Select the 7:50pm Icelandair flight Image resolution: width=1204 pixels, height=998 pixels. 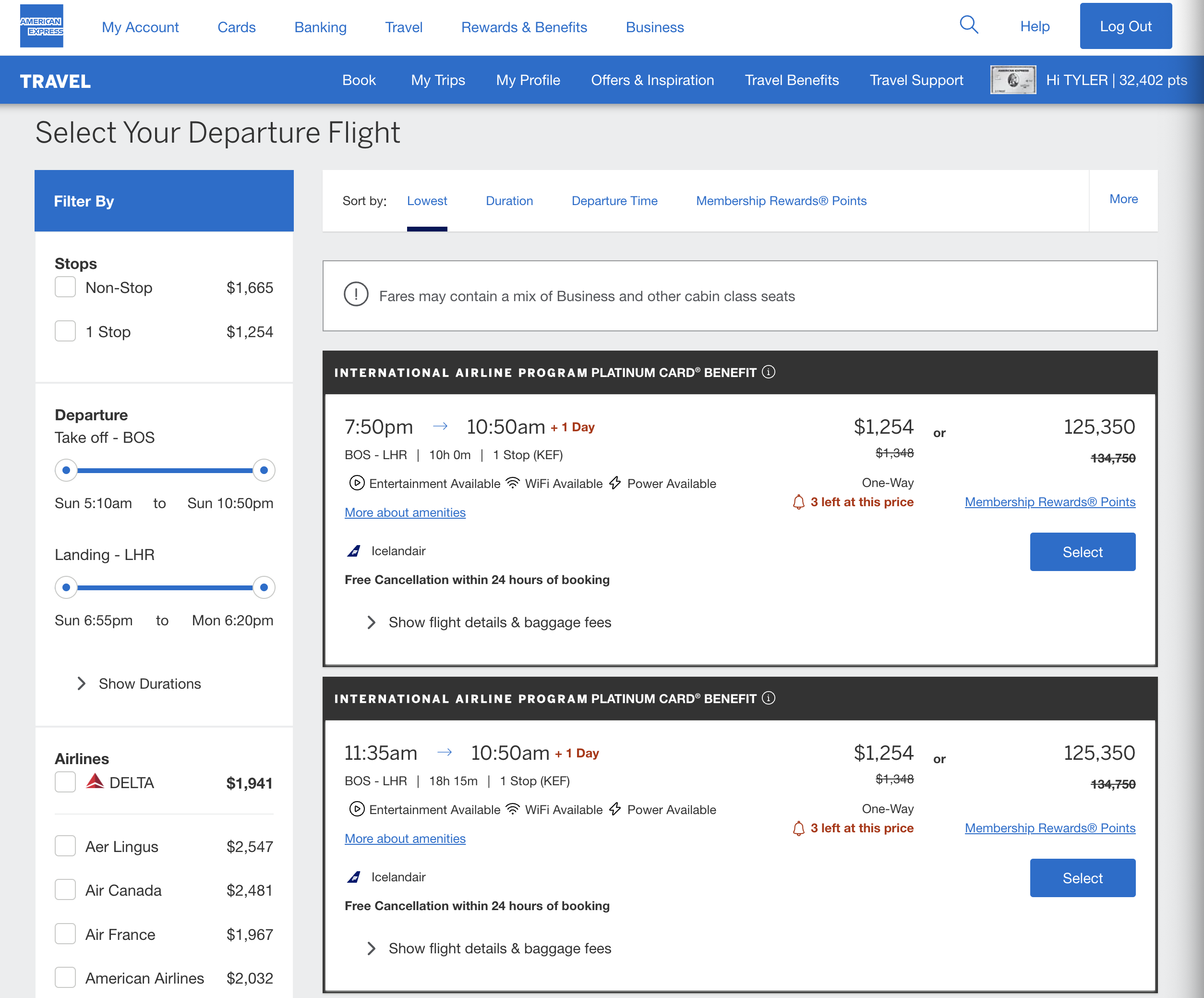1083,552
